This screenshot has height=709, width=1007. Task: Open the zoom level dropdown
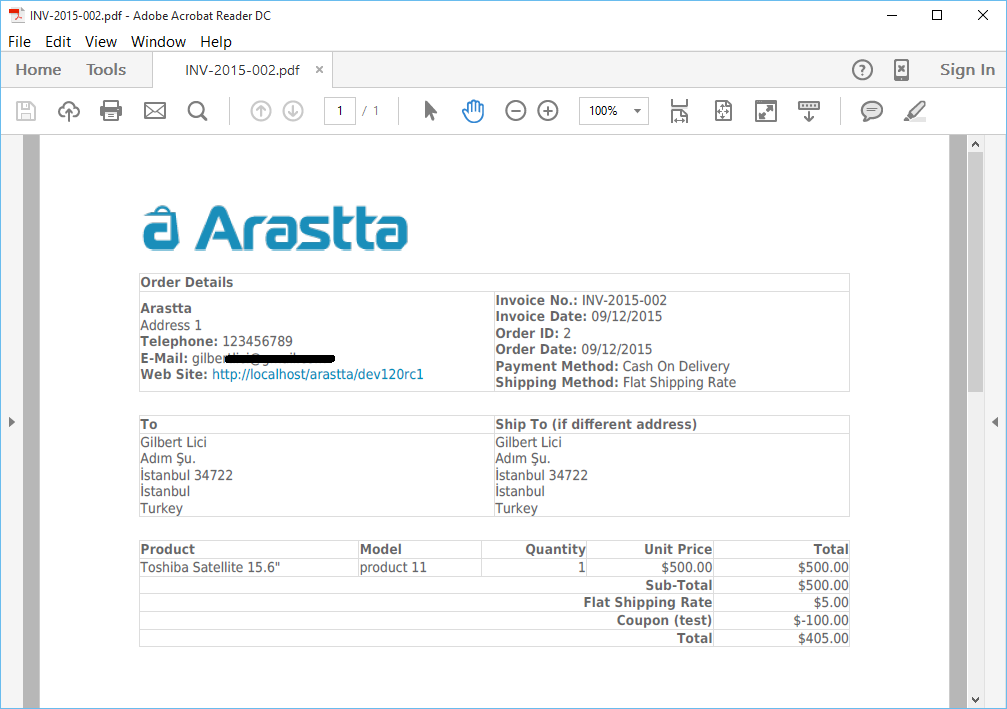[x=637, y=111]
